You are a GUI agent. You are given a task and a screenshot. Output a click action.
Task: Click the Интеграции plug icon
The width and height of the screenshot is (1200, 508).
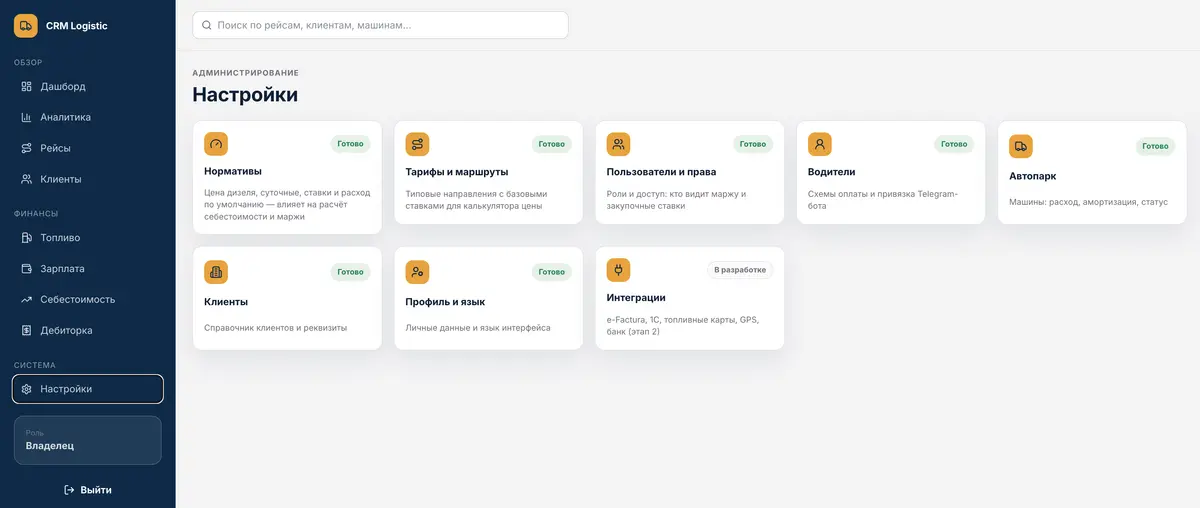point(619,270)
